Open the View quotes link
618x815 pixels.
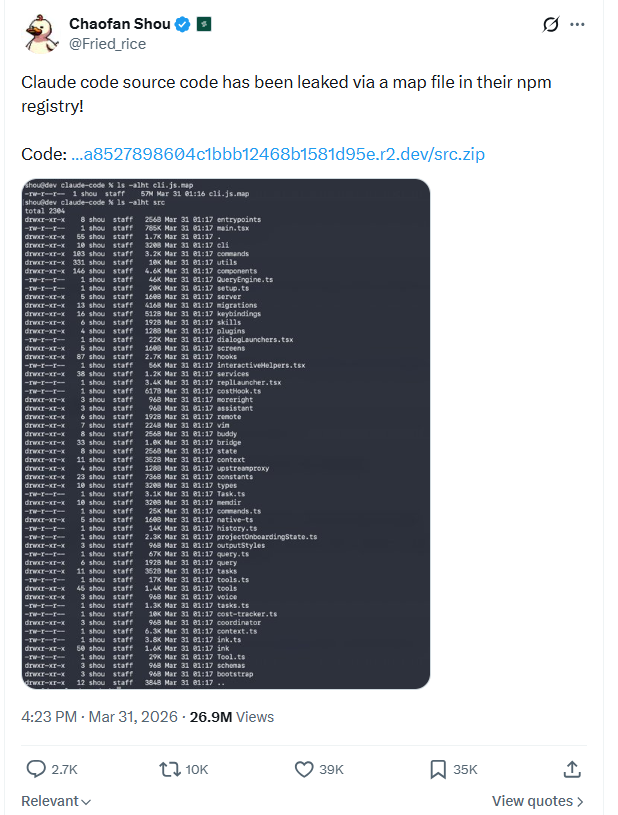pyautogui.click(x=532, y=801)
